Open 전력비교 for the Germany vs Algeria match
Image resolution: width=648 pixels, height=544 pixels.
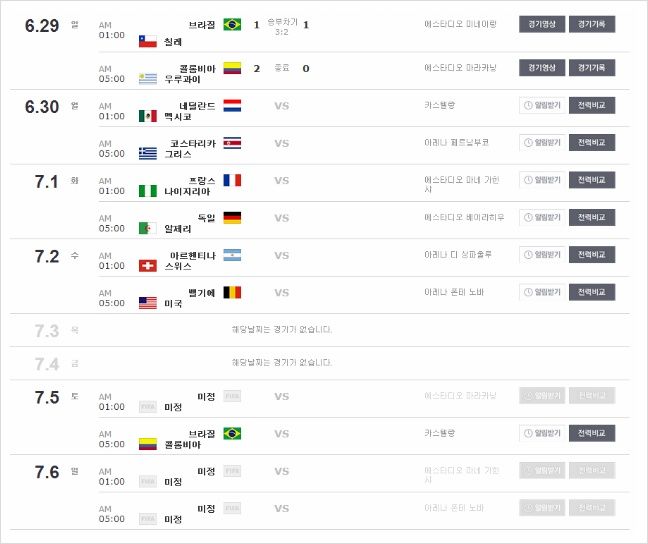point(592,217)
